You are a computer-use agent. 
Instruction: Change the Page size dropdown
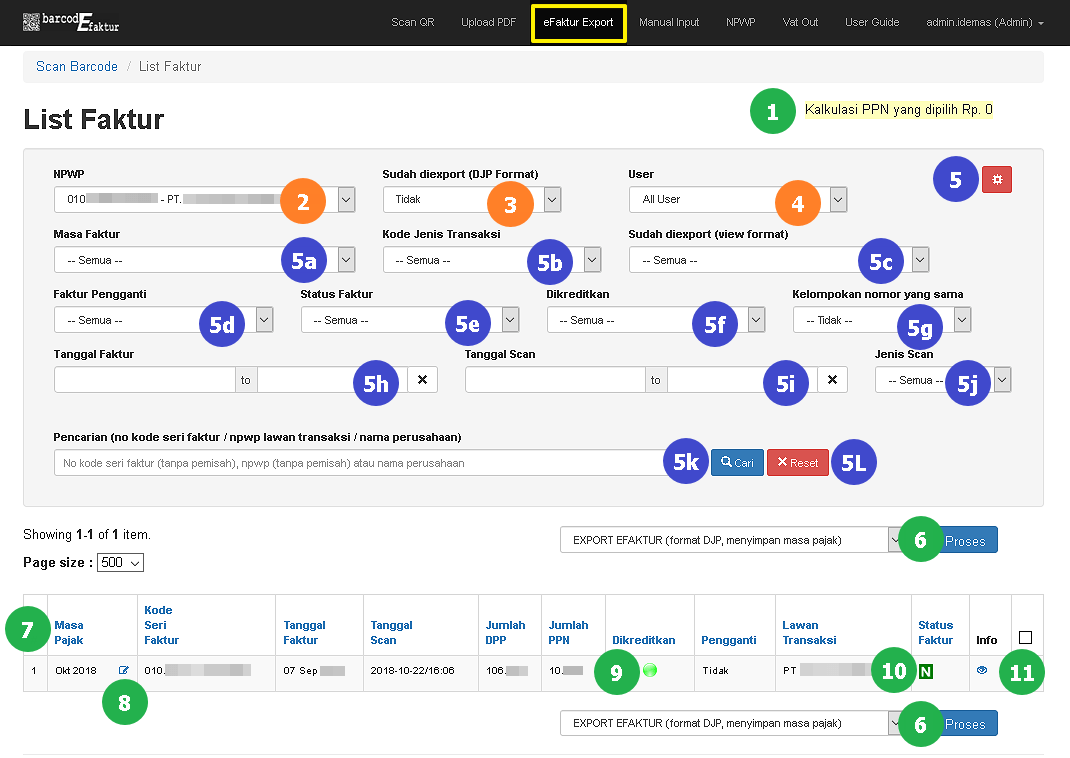point(120,563)
